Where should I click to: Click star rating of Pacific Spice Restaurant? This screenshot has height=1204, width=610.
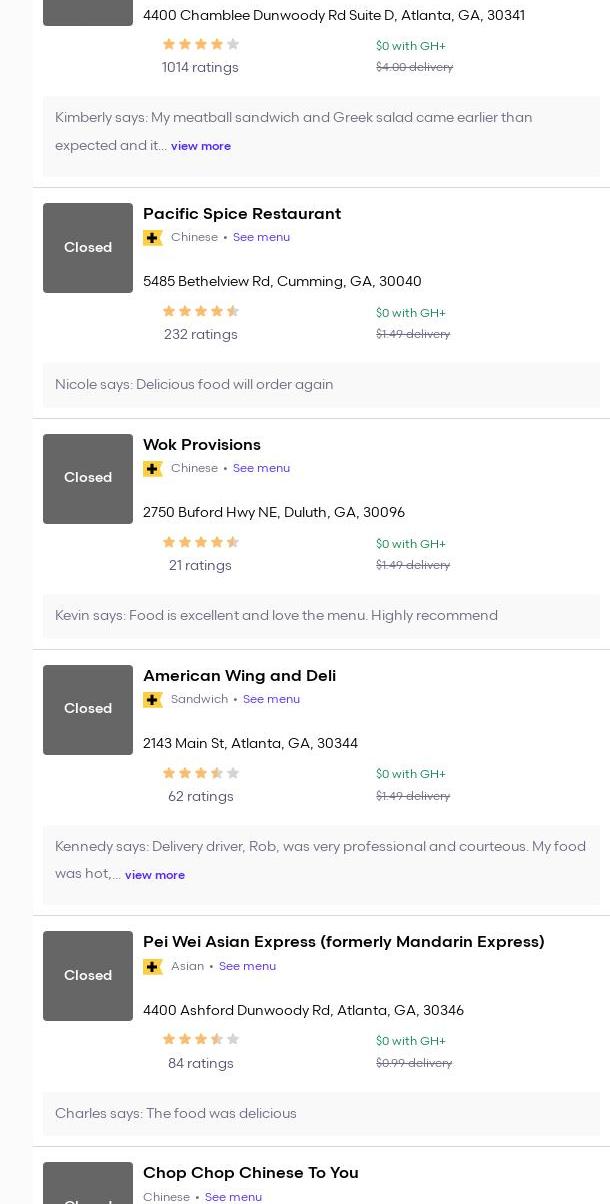click(200, 312)
